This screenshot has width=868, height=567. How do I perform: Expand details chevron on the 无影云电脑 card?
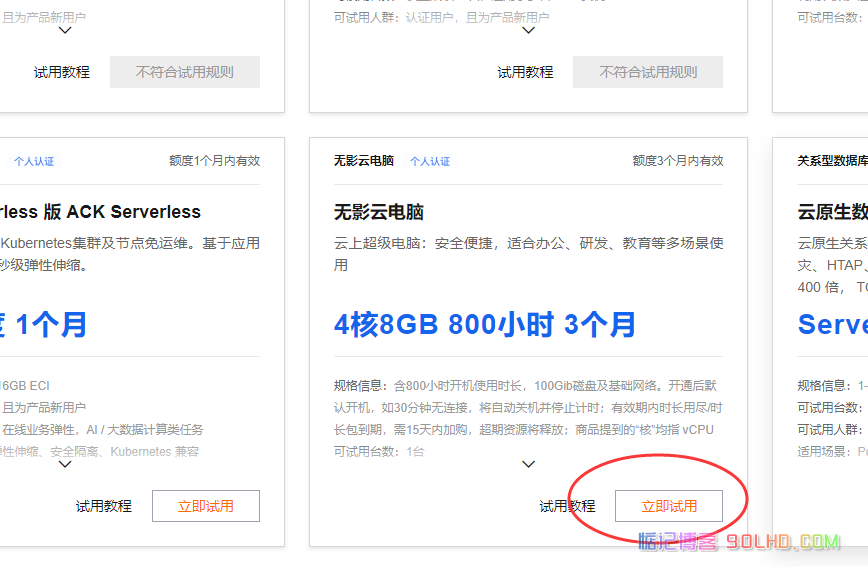529,464
